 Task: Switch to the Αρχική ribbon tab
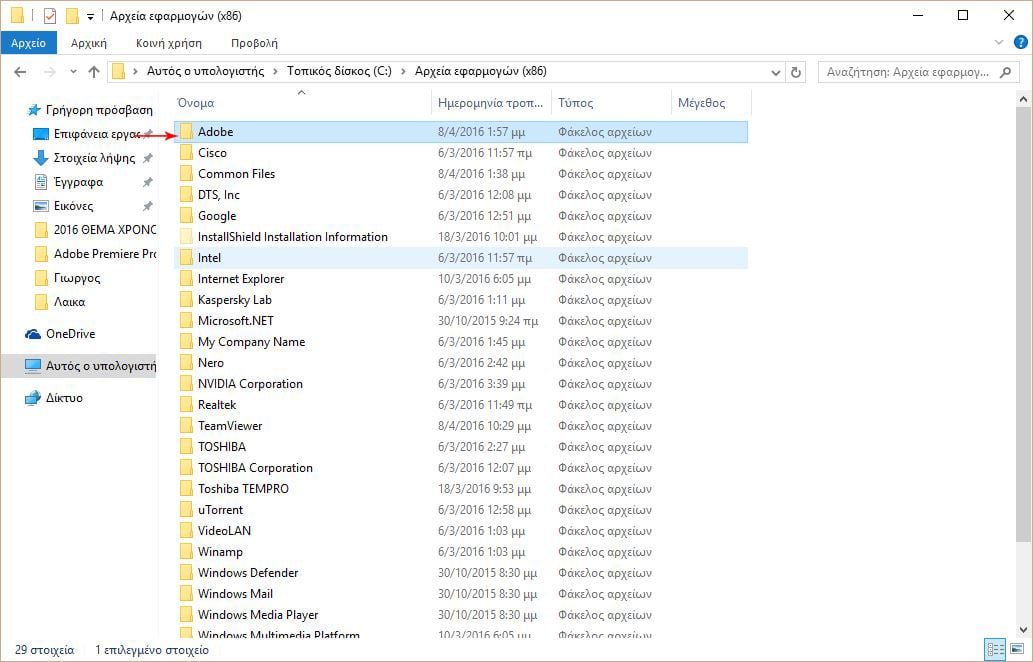[89, 43]
